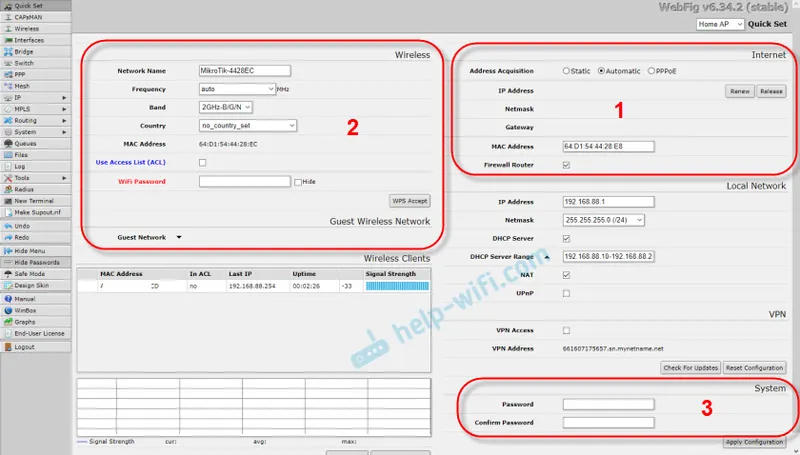Click Hide Passwords in the sidebar
Image resolution: width=800 pixels, height=455 pixels.
click(36, 262)
